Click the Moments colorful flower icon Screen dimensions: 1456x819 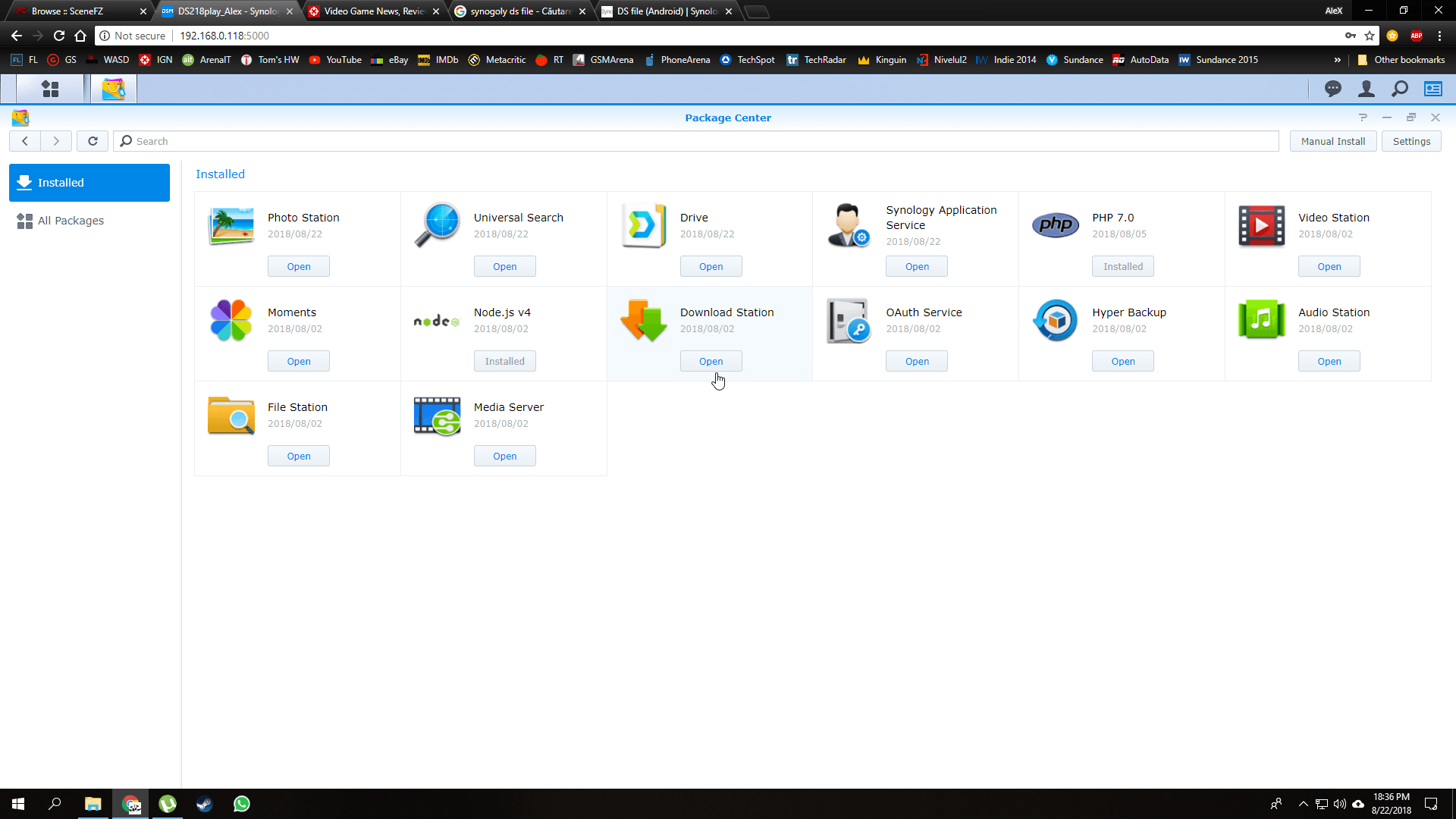pyautogui.click(x=231, y=321)
